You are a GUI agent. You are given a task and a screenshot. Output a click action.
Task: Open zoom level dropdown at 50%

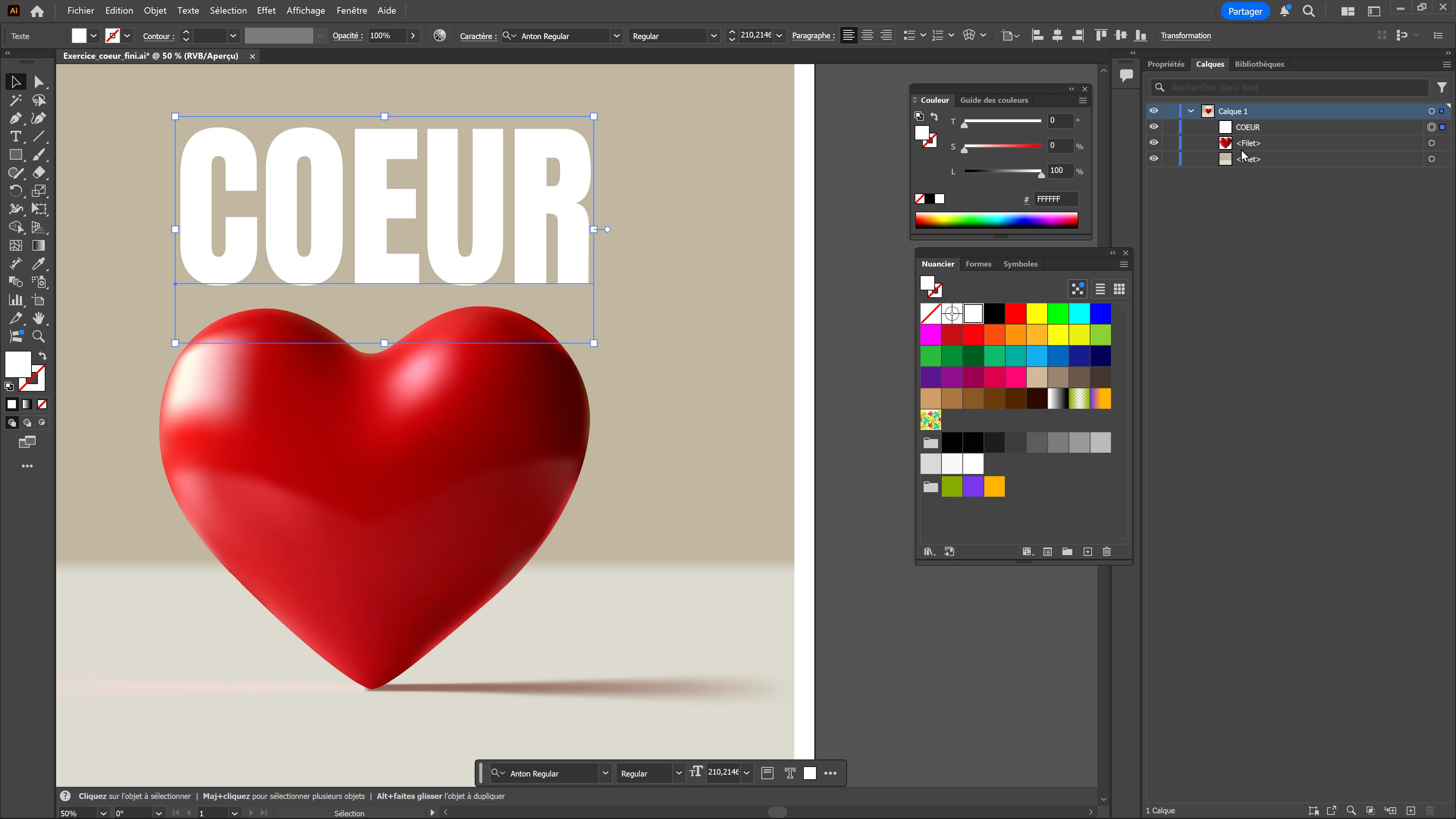point(104,813)
